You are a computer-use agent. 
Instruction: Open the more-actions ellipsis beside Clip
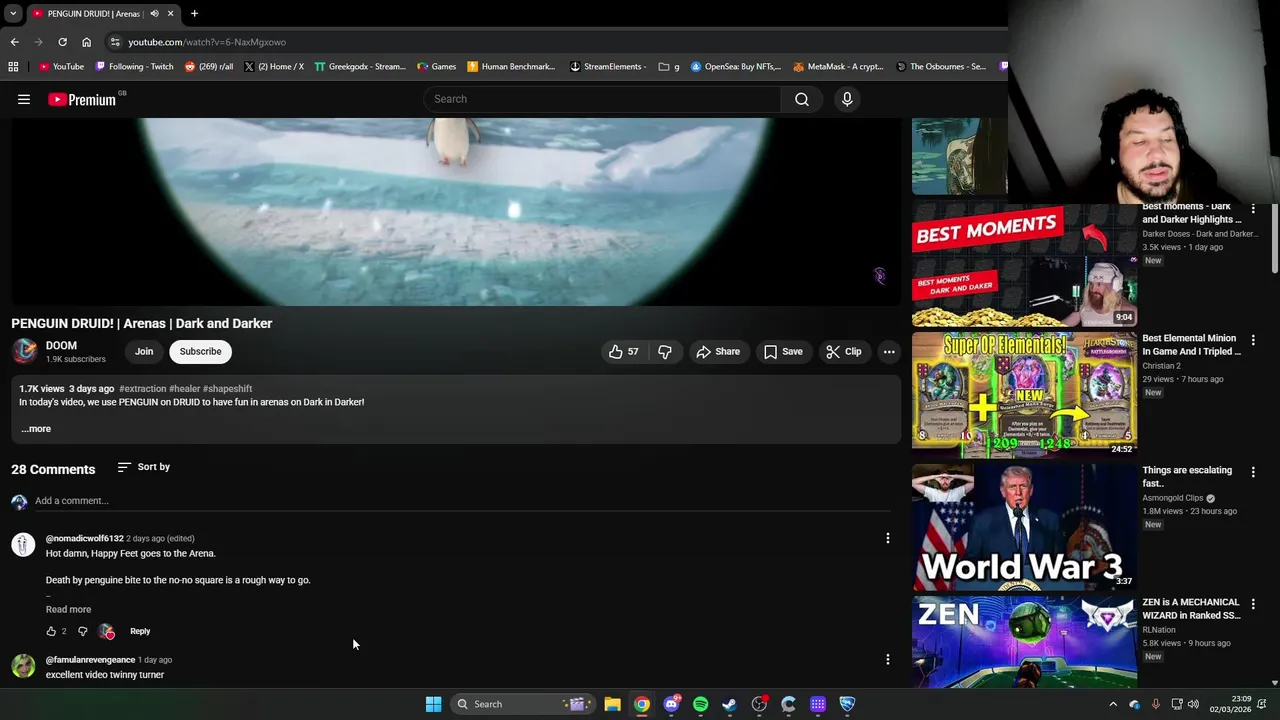889,352
